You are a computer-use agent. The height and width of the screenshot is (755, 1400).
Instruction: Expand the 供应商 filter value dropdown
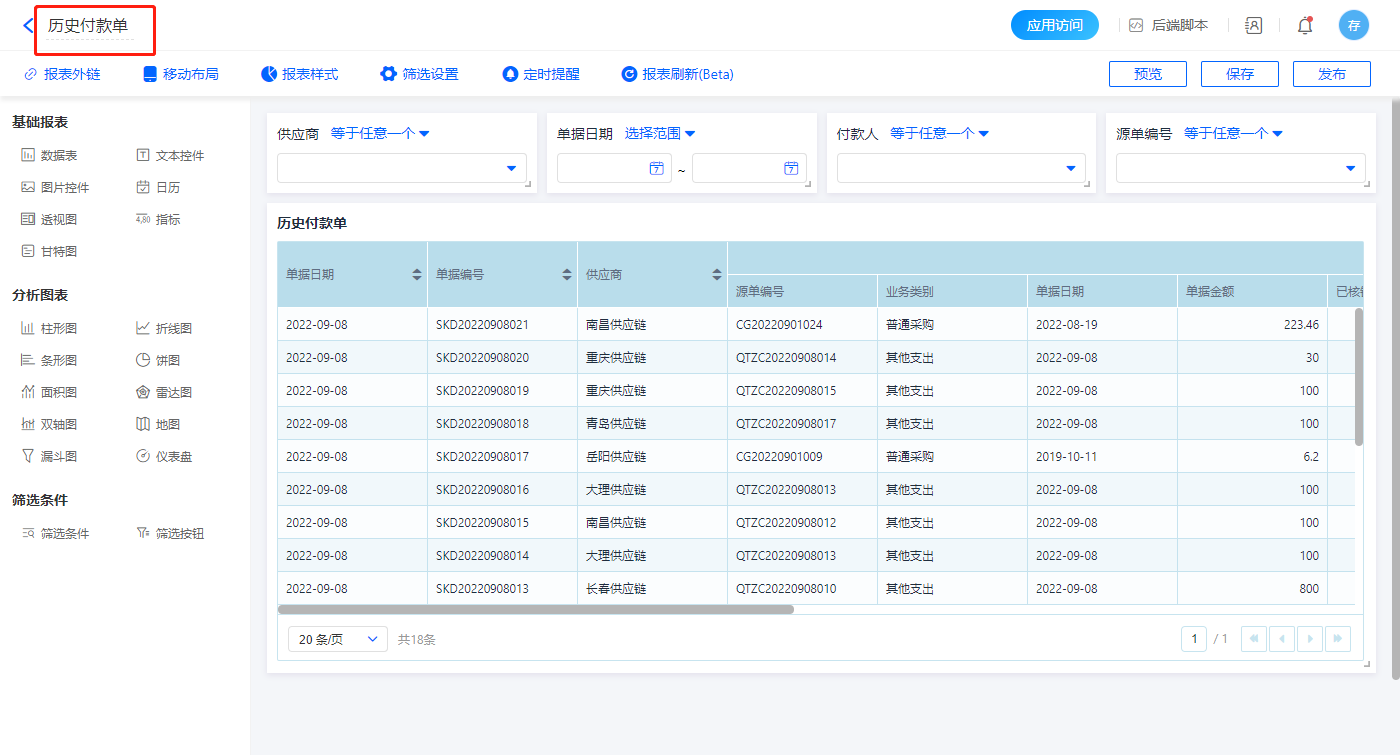(512, 168)
